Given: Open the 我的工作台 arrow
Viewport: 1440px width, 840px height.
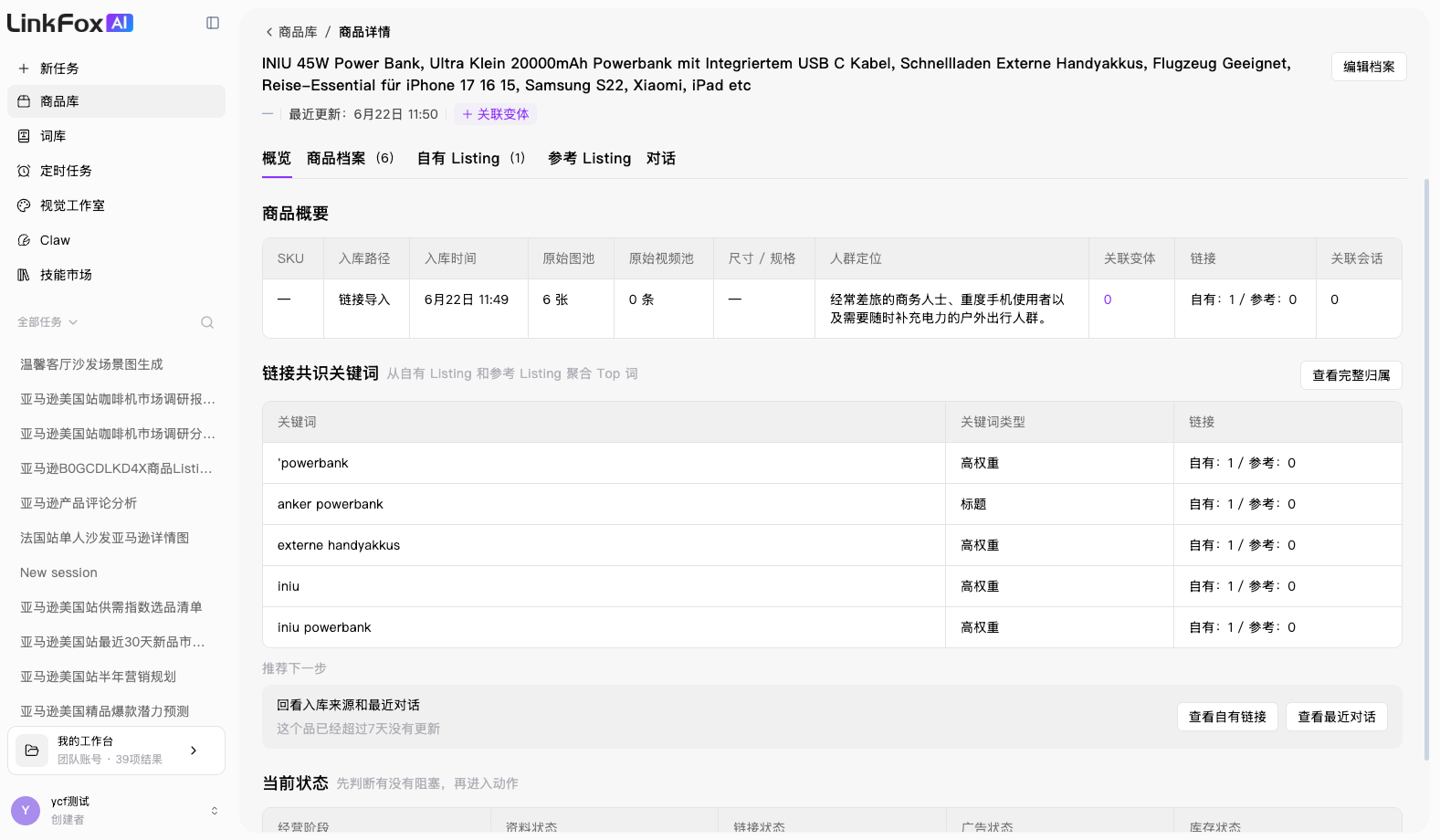Looking at the screenshot, I should click(194, 751).
